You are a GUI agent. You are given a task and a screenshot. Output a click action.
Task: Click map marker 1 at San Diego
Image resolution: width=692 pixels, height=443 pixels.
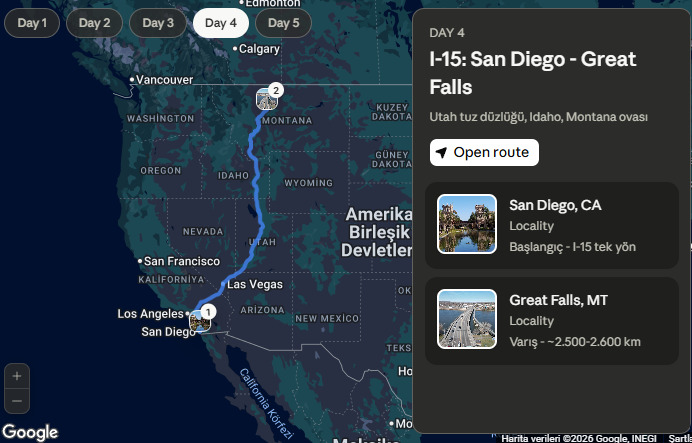200,320
